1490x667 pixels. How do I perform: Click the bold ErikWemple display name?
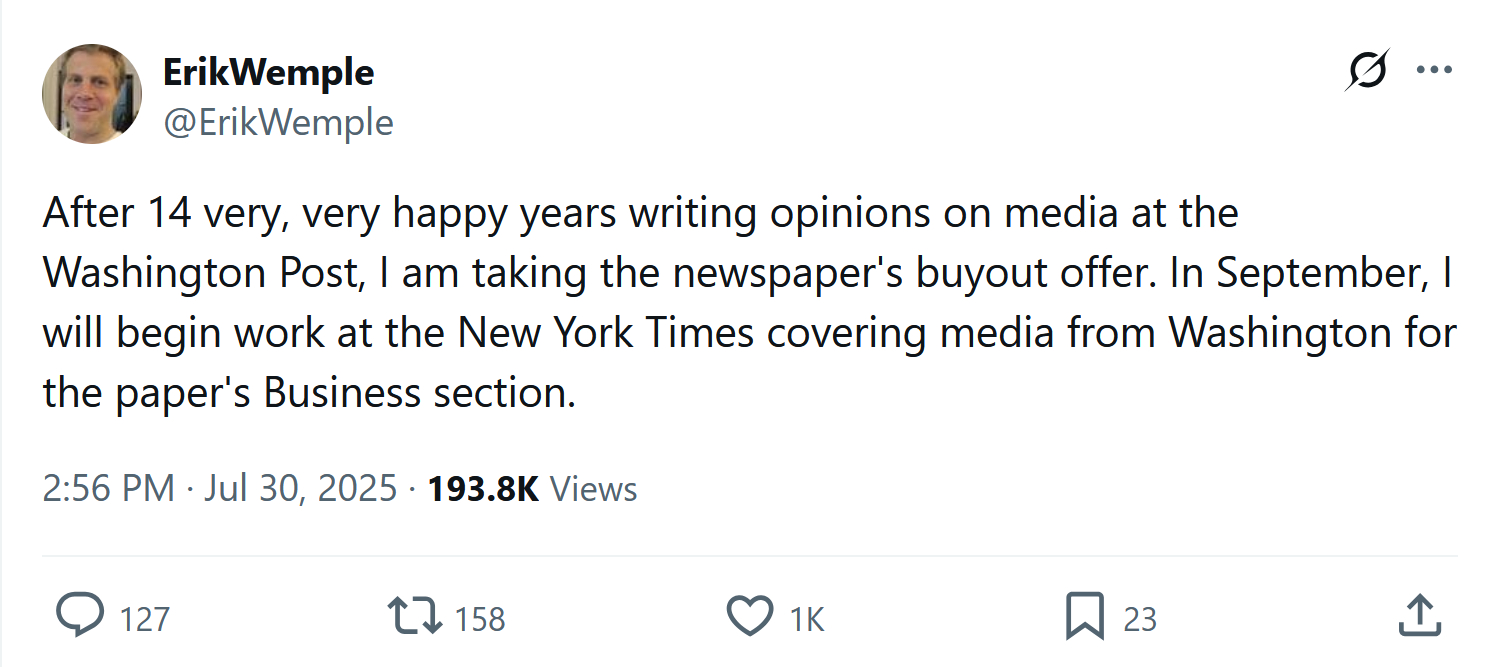coord(268,72)
